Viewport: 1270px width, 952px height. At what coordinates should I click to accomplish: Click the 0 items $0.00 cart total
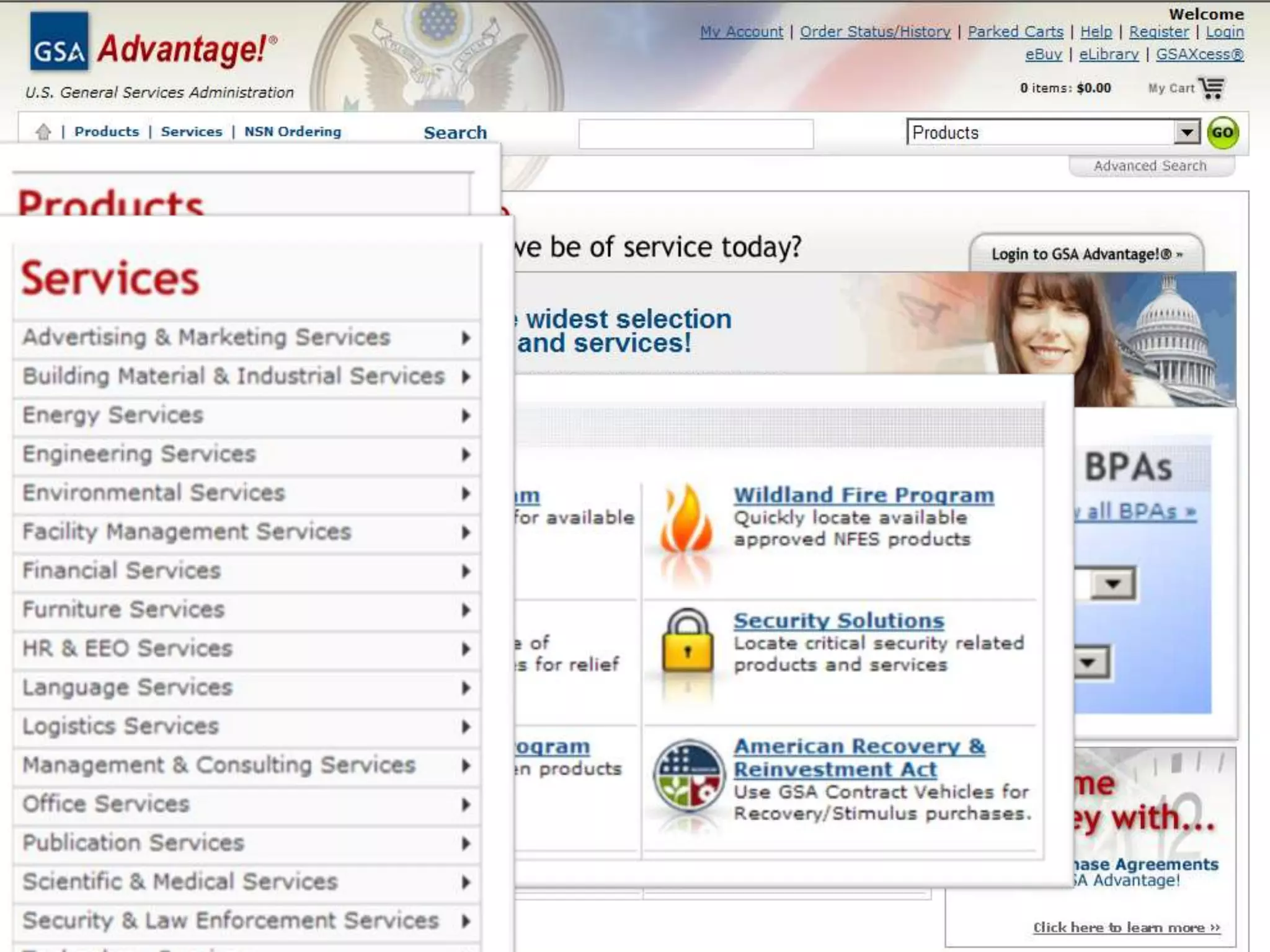coord(1065,88)
